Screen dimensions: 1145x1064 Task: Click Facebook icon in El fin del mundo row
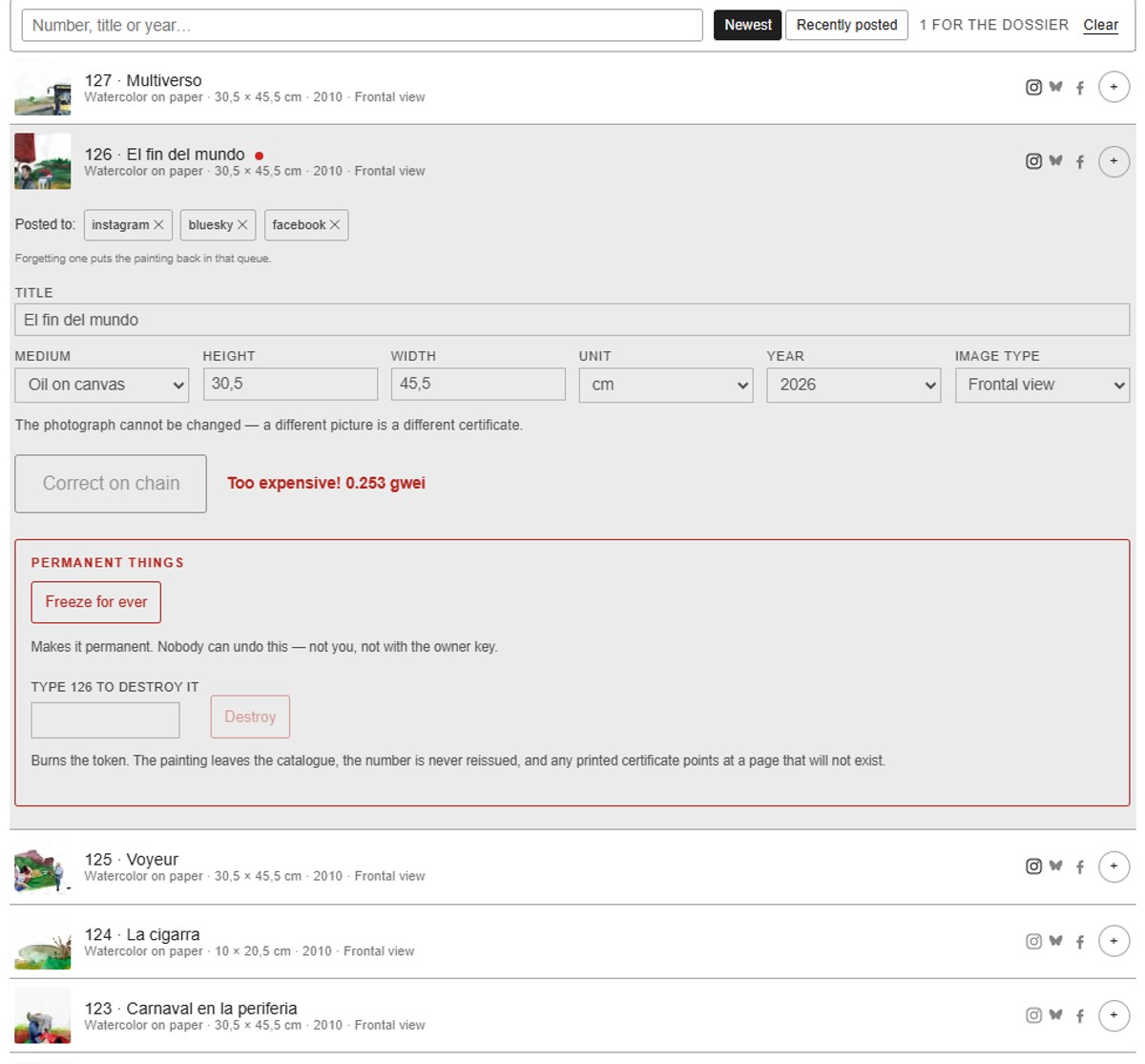pos(1080,162)
